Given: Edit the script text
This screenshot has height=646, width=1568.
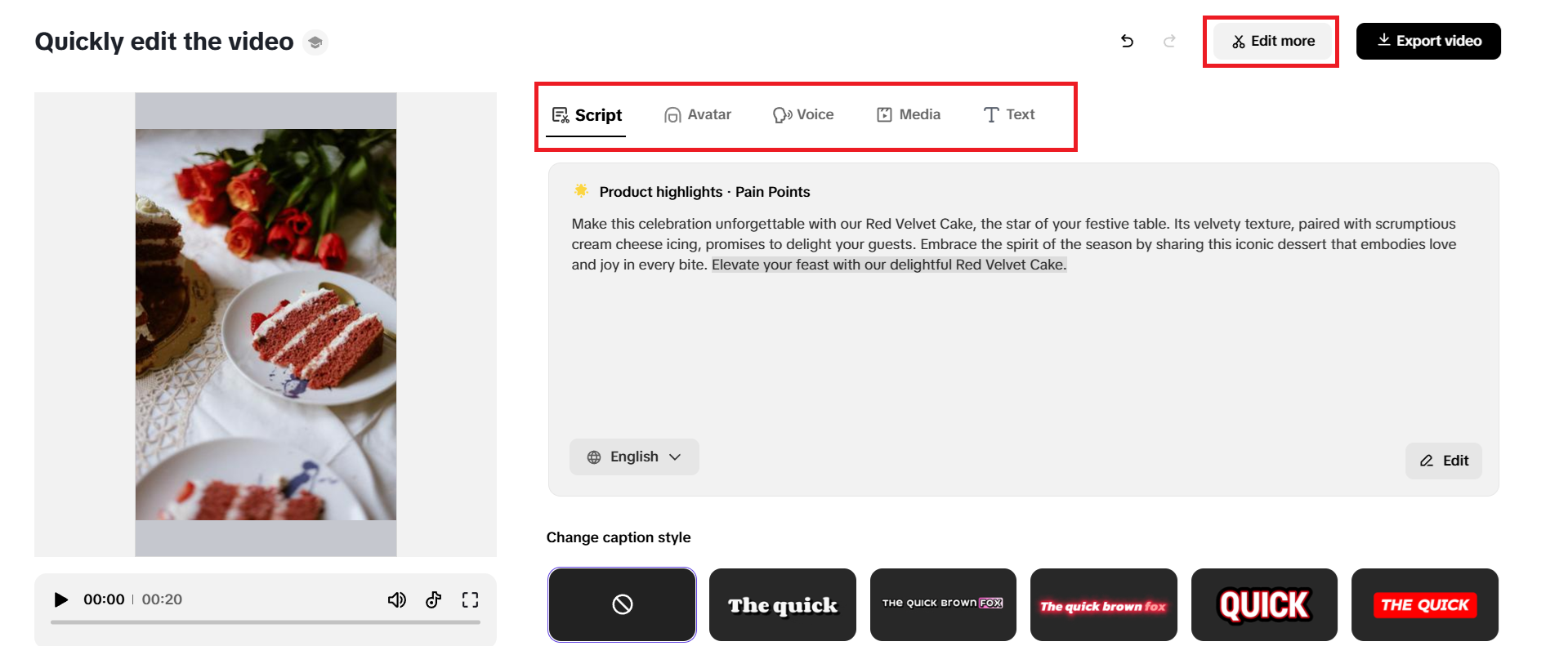Looking at the screenshot, I should [x=1444, y=461].
